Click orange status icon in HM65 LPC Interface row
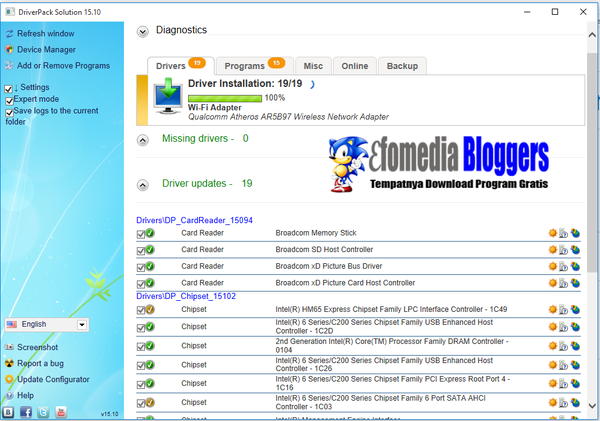The width and height of the screenshot is (600, 421). 150,309
